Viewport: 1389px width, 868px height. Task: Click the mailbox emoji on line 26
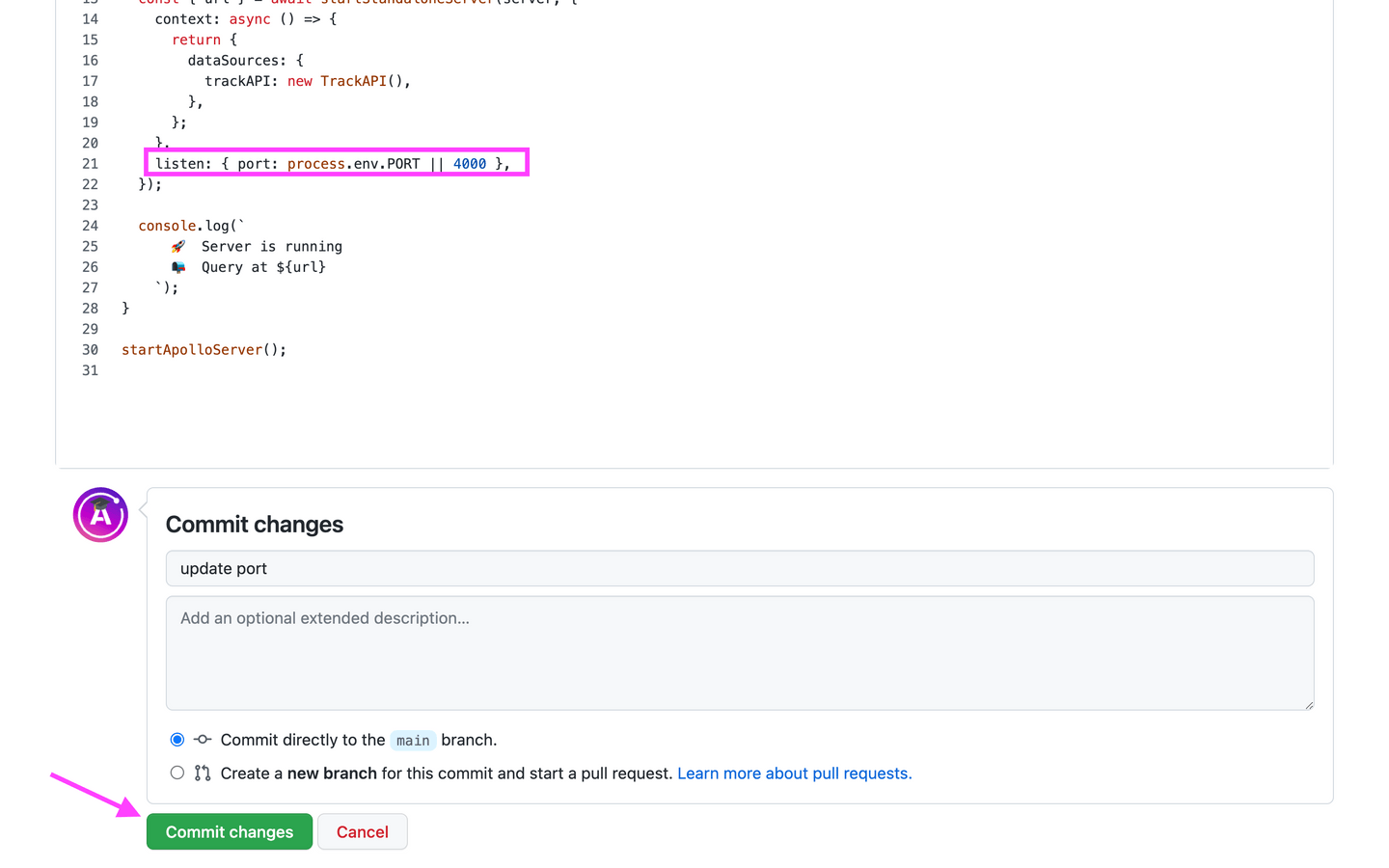pos(178,267)
